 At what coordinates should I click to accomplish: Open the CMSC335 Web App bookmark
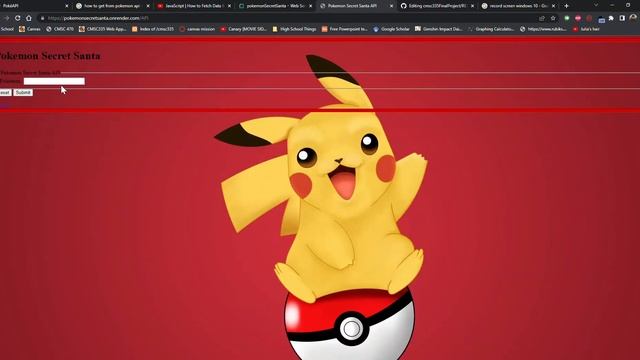point(103,29)
